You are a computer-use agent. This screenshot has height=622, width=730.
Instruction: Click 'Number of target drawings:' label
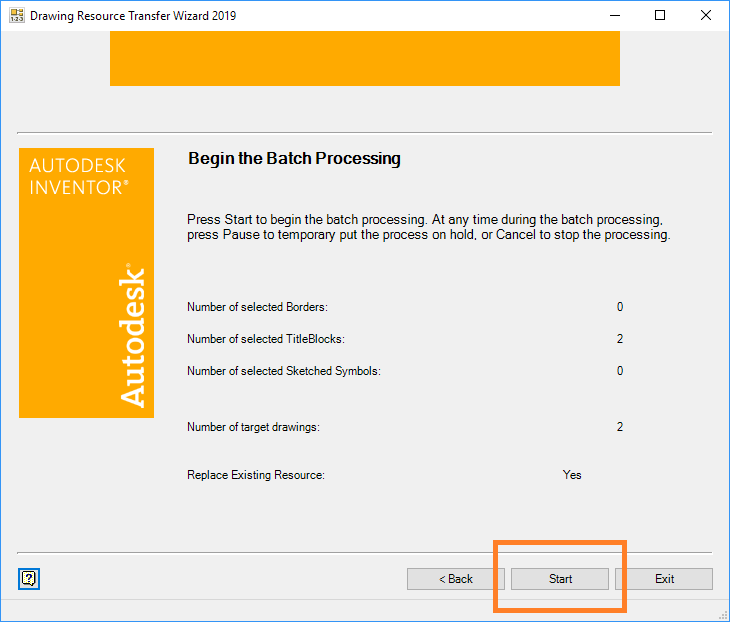tap(253, 427)
